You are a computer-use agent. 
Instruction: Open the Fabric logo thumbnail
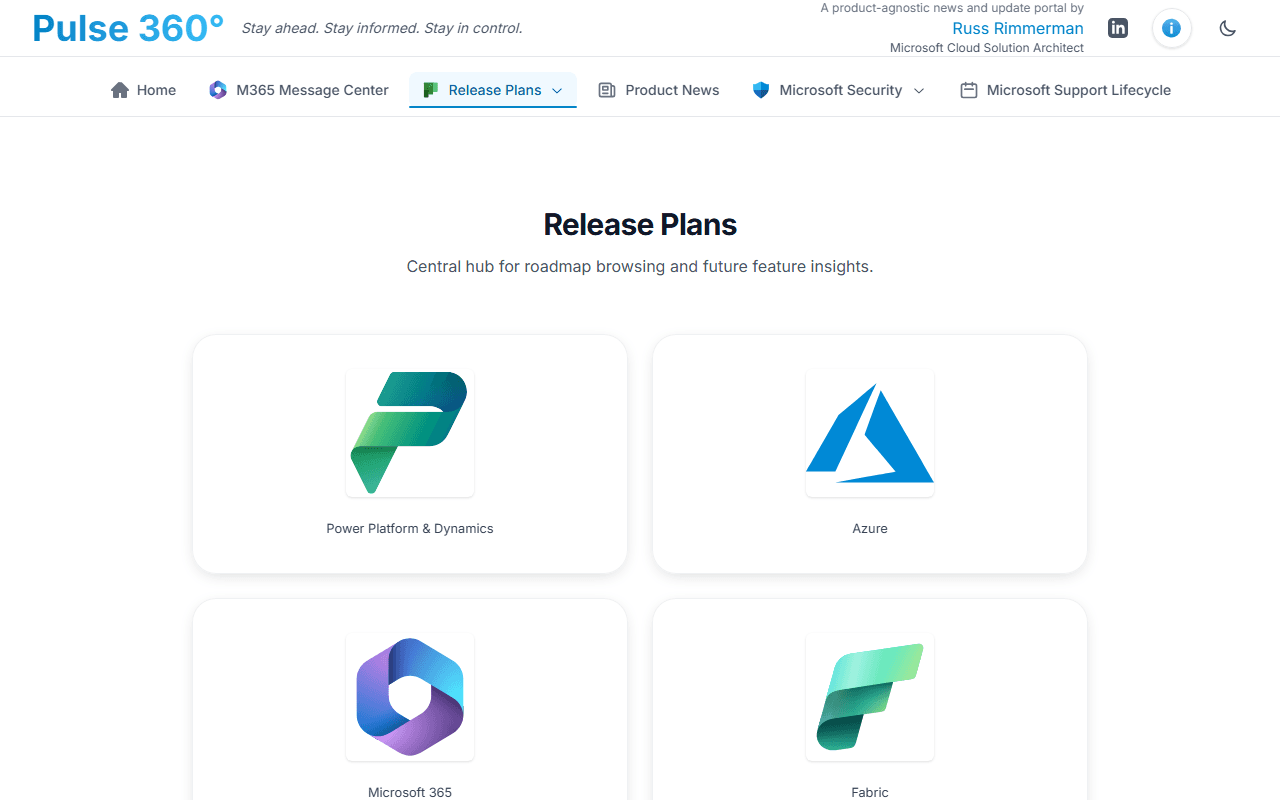[870, 697]
